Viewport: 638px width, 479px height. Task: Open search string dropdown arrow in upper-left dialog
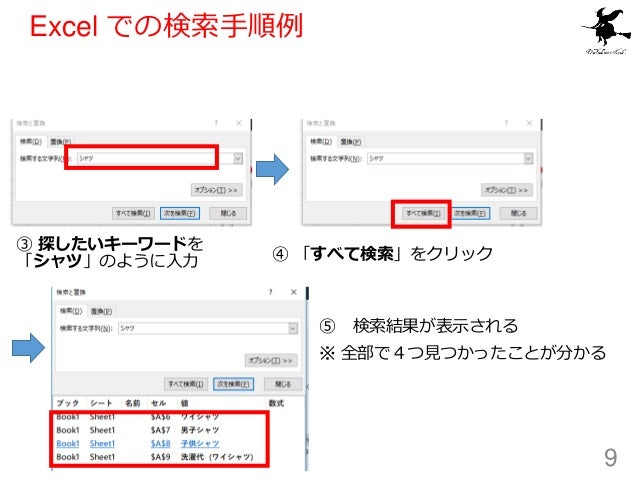pyautogui.click(x=238, y=158)
